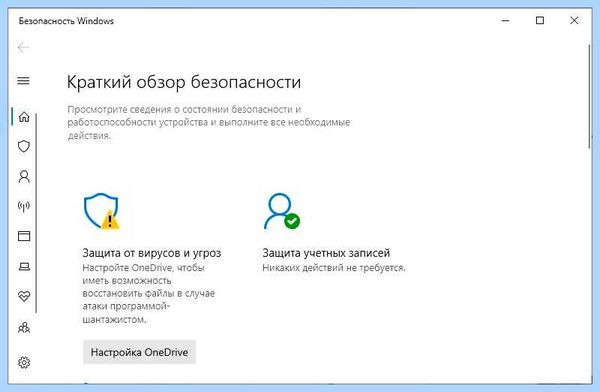
Task: Open settings gear in sidebar
Action: [x=24, y=362]
